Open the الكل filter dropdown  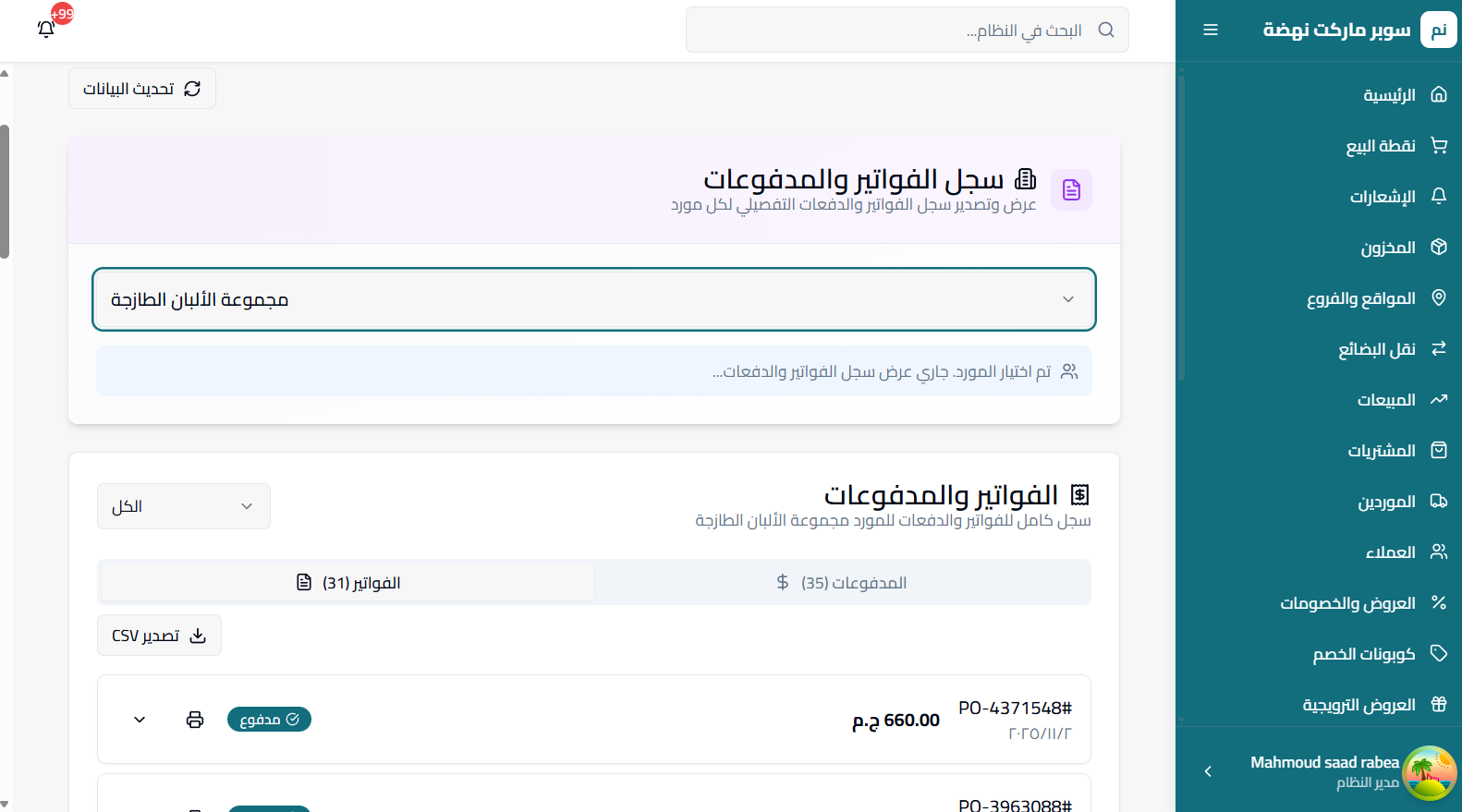click(x=184, y=506)
